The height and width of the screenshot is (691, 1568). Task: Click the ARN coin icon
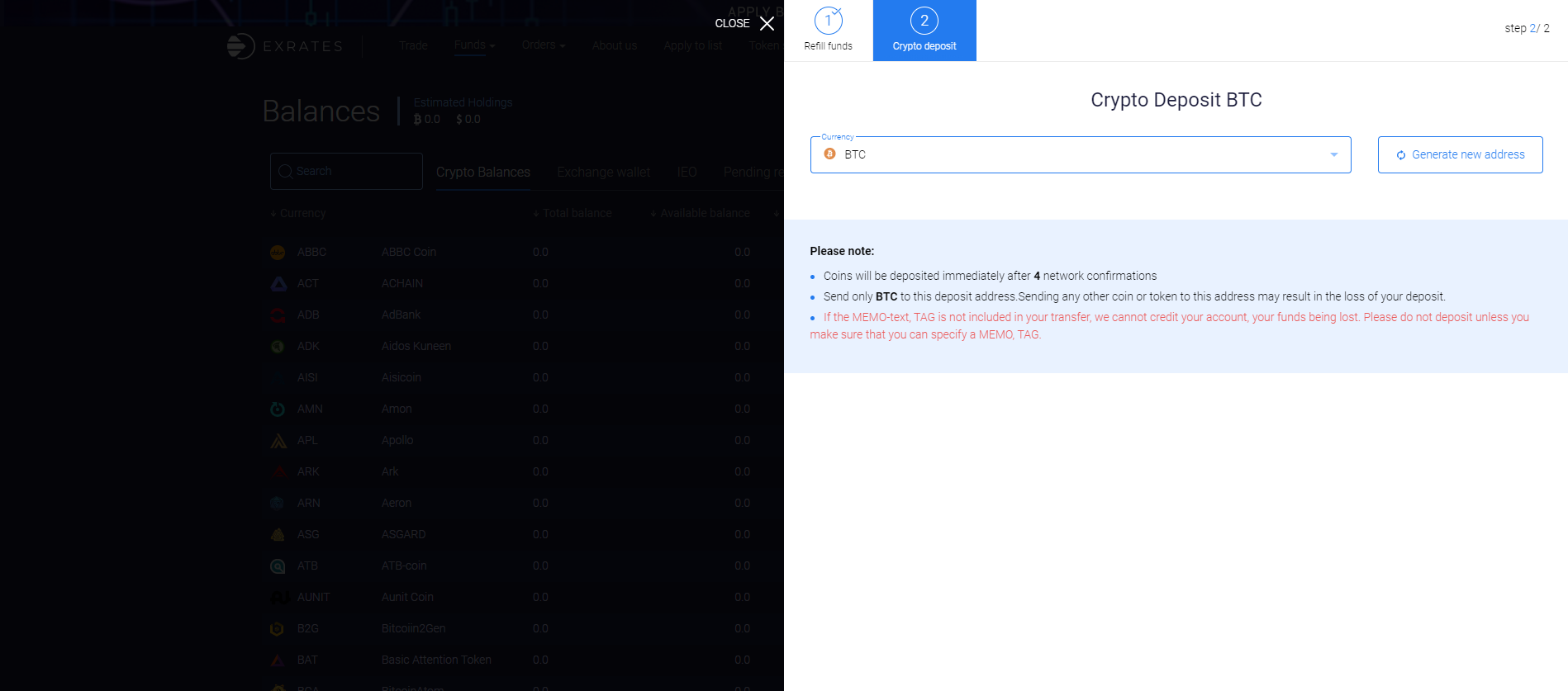point(278,503)
